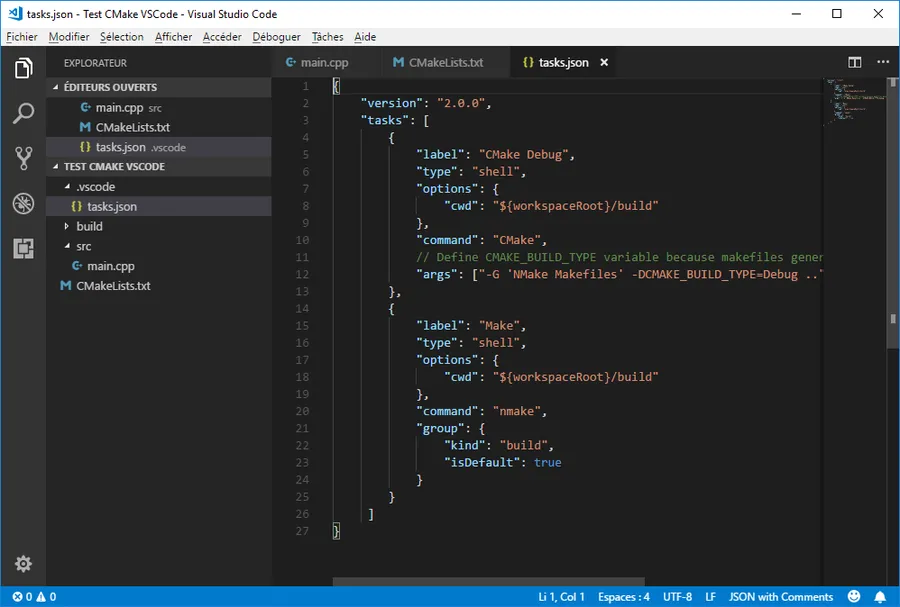Click the editor horizontal scrollbar
This screenshot has width=900, height=607.
488,581
